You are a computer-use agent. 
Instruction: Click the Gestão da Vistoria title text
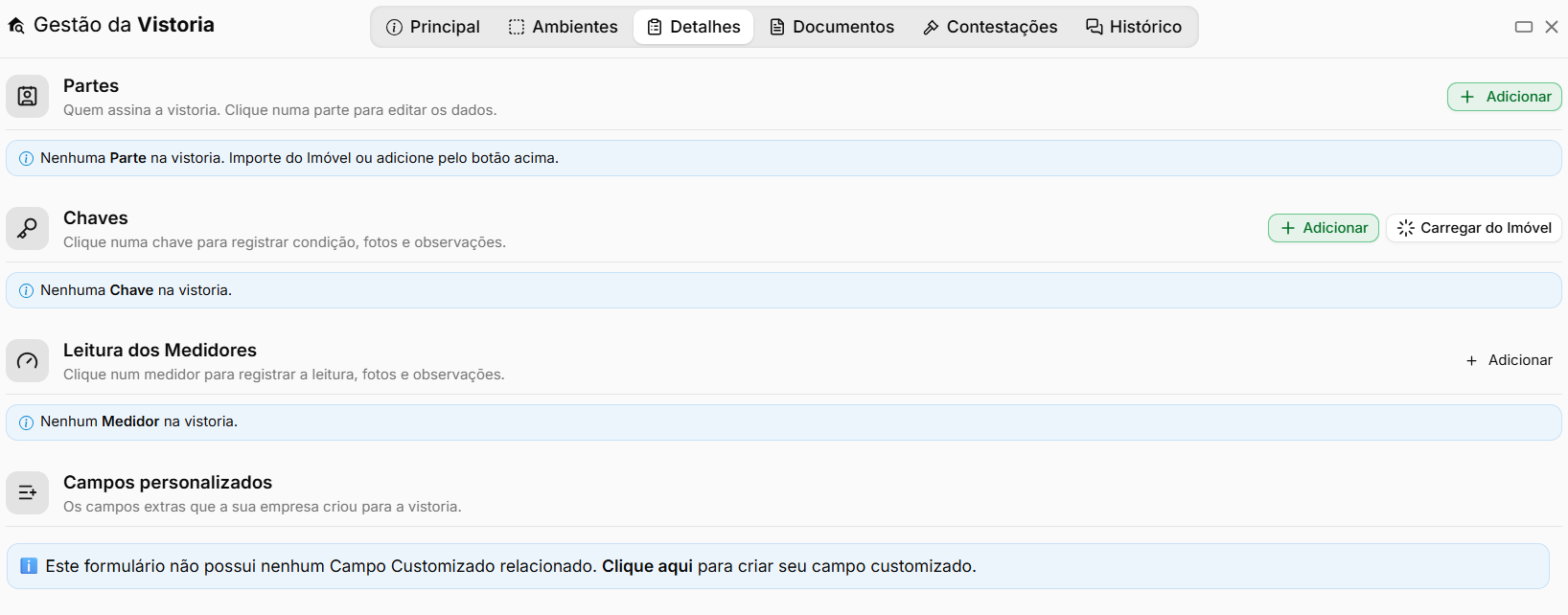pos(124,25)
